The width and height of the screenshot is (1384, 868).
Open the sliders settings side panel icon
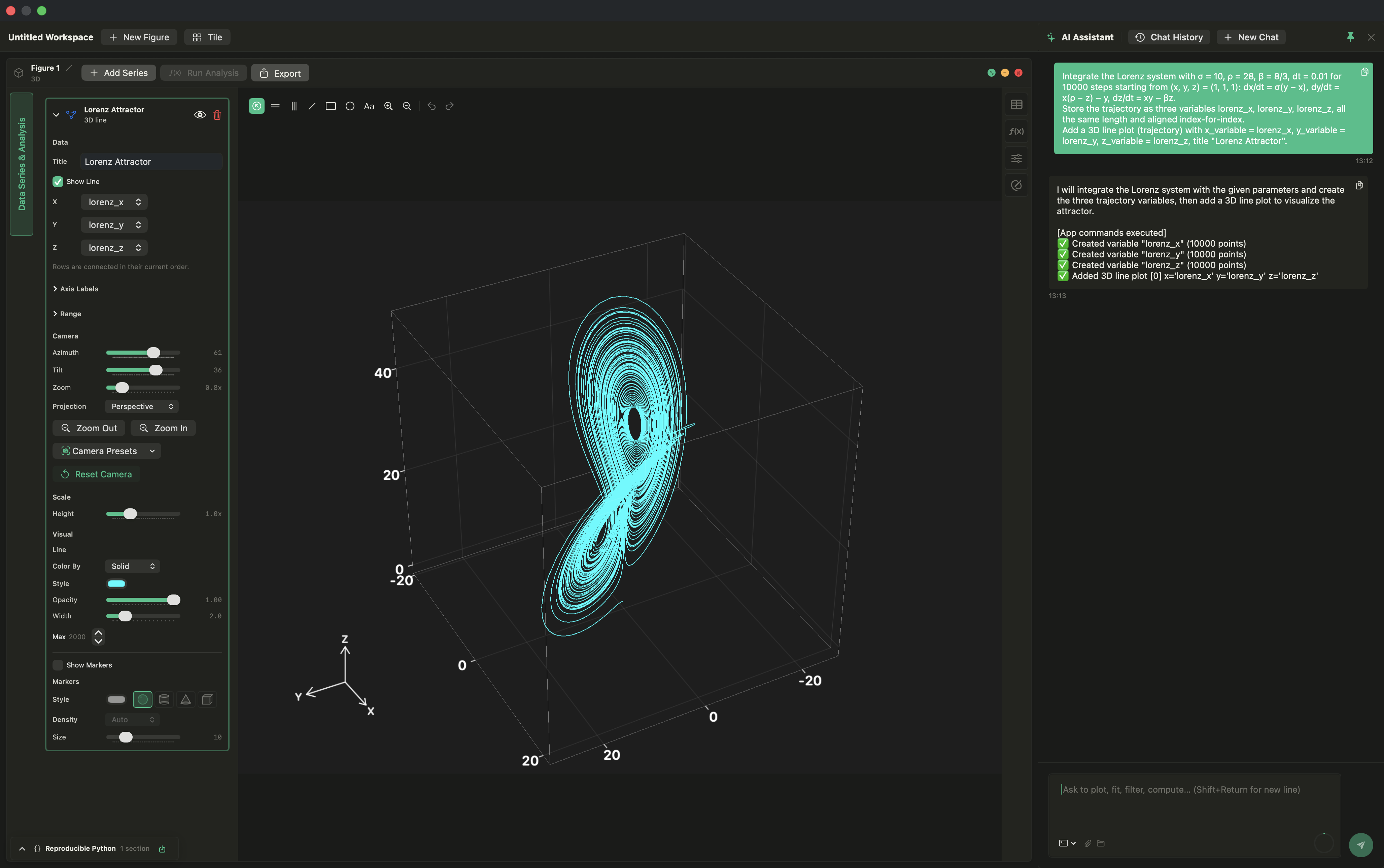[x=1016, y=158]
